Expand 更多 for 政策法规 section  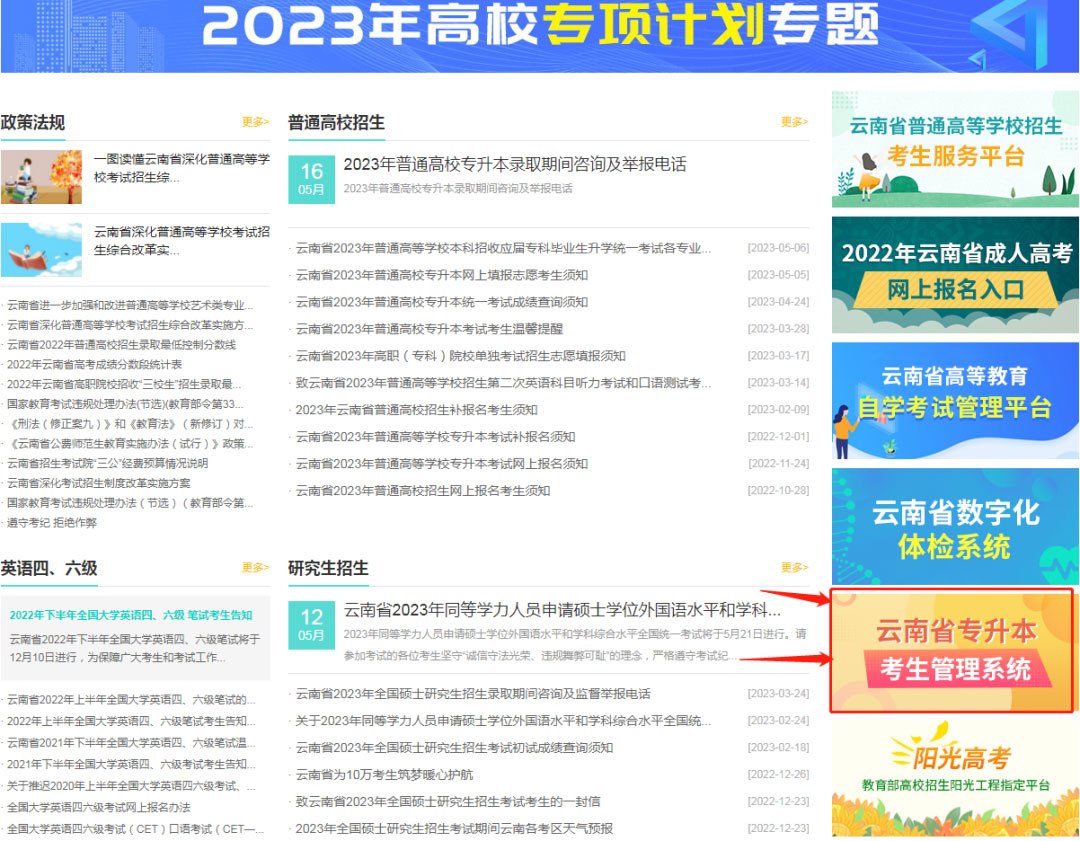(x=255, y=122)
